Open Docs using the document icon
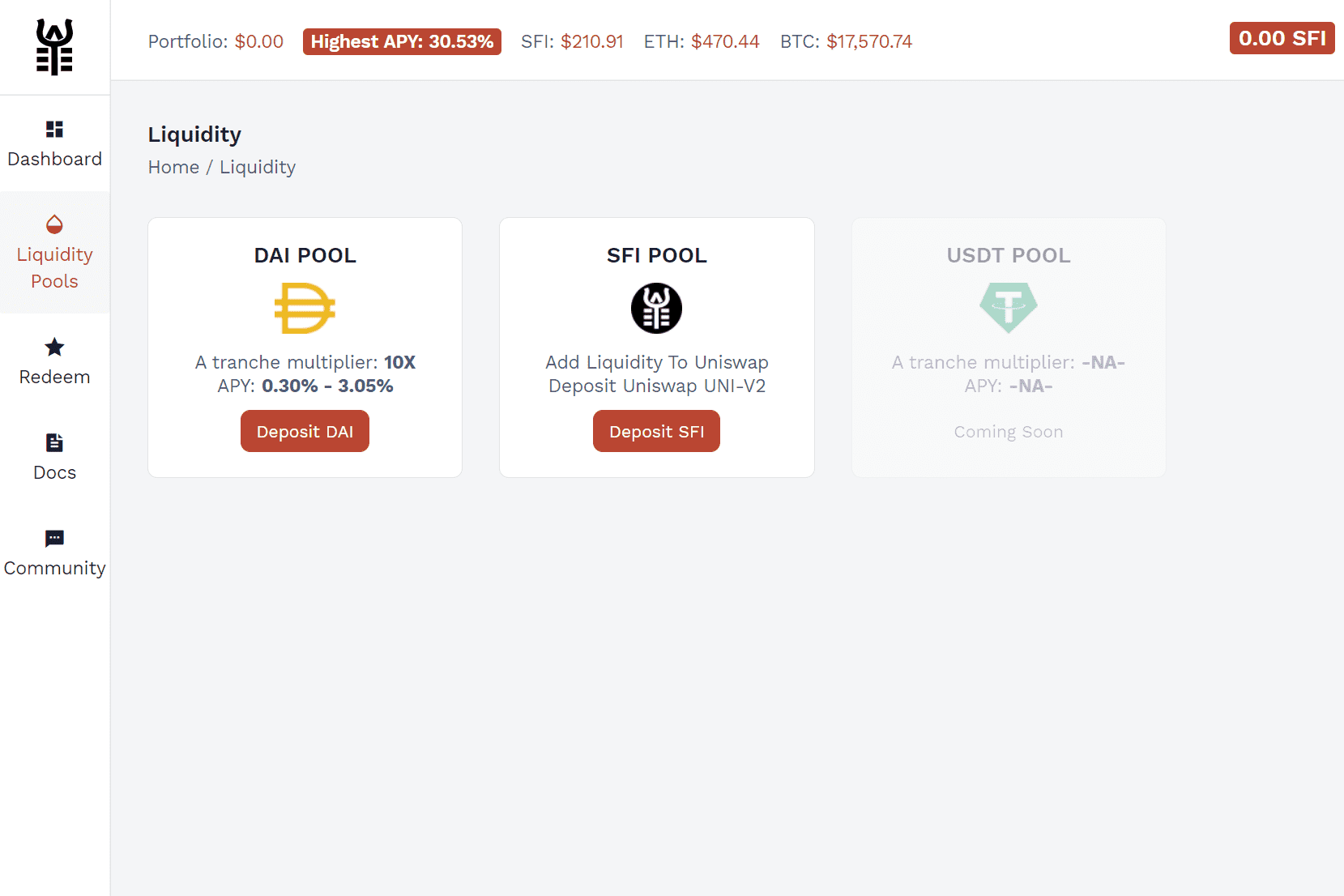1344x896 pixels. click(x=54, y=442)
